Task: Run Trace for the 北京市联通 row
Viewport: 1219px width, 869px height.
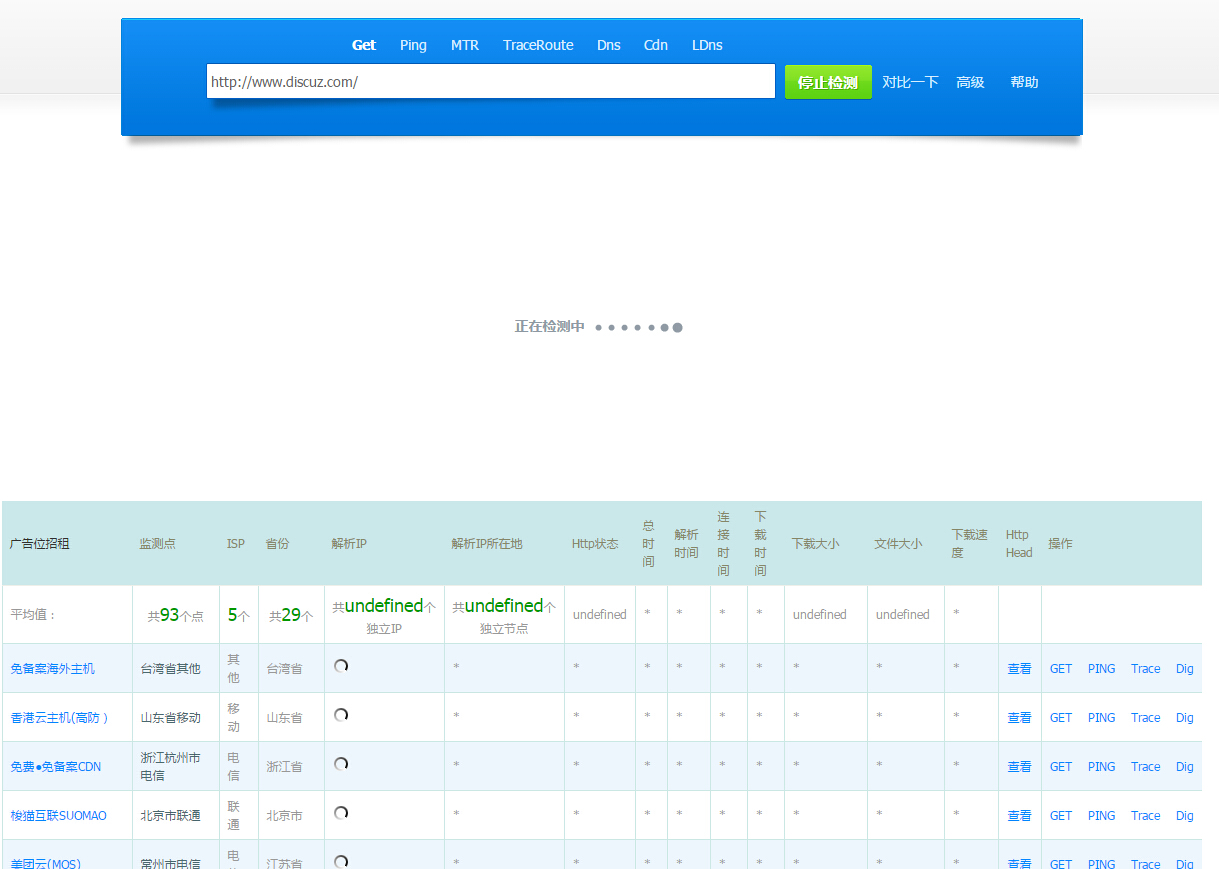Action: pos(1145,816)
